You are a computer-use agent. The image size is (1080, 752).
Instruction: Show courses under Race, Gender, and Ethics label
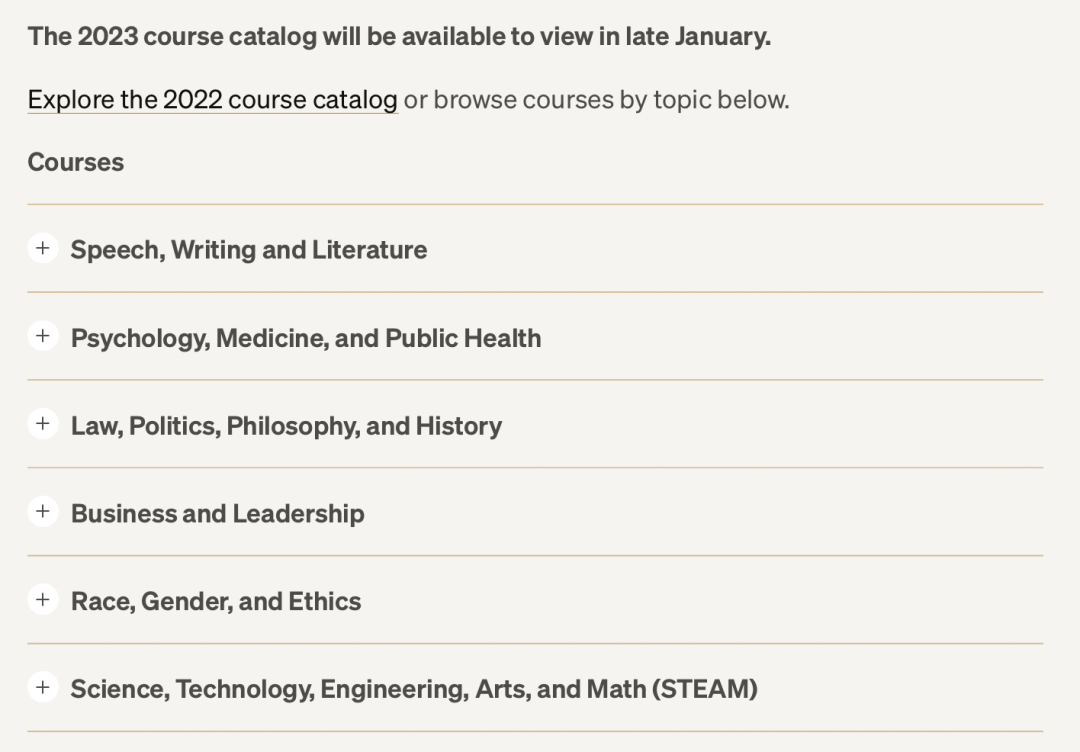[x=216, y=602]
